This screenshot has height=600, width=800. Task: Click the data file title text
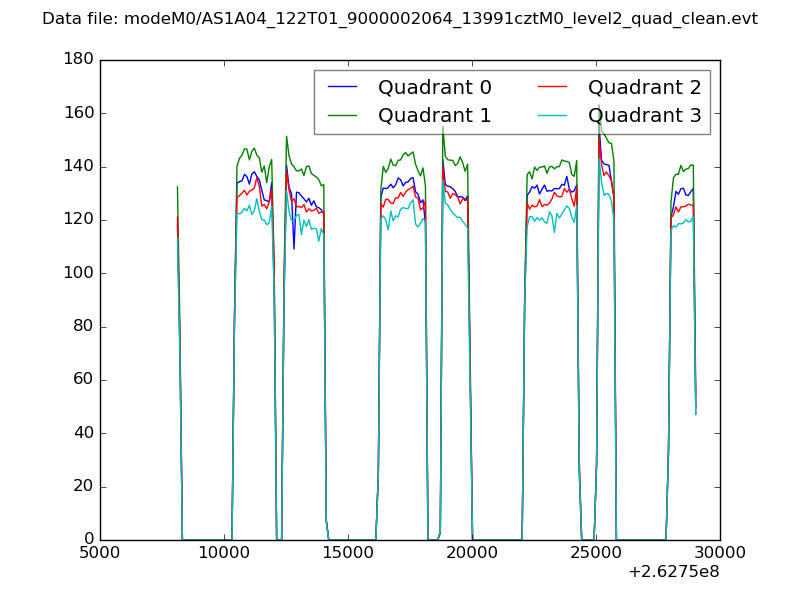pos(400,19)
